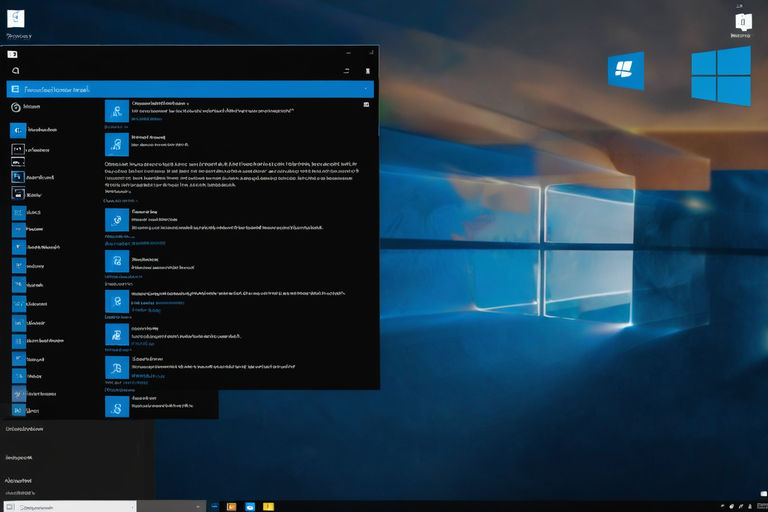This screenshot has width=768, height=512.
Task: Click the white taskbar search box
Action: [70, 506]
